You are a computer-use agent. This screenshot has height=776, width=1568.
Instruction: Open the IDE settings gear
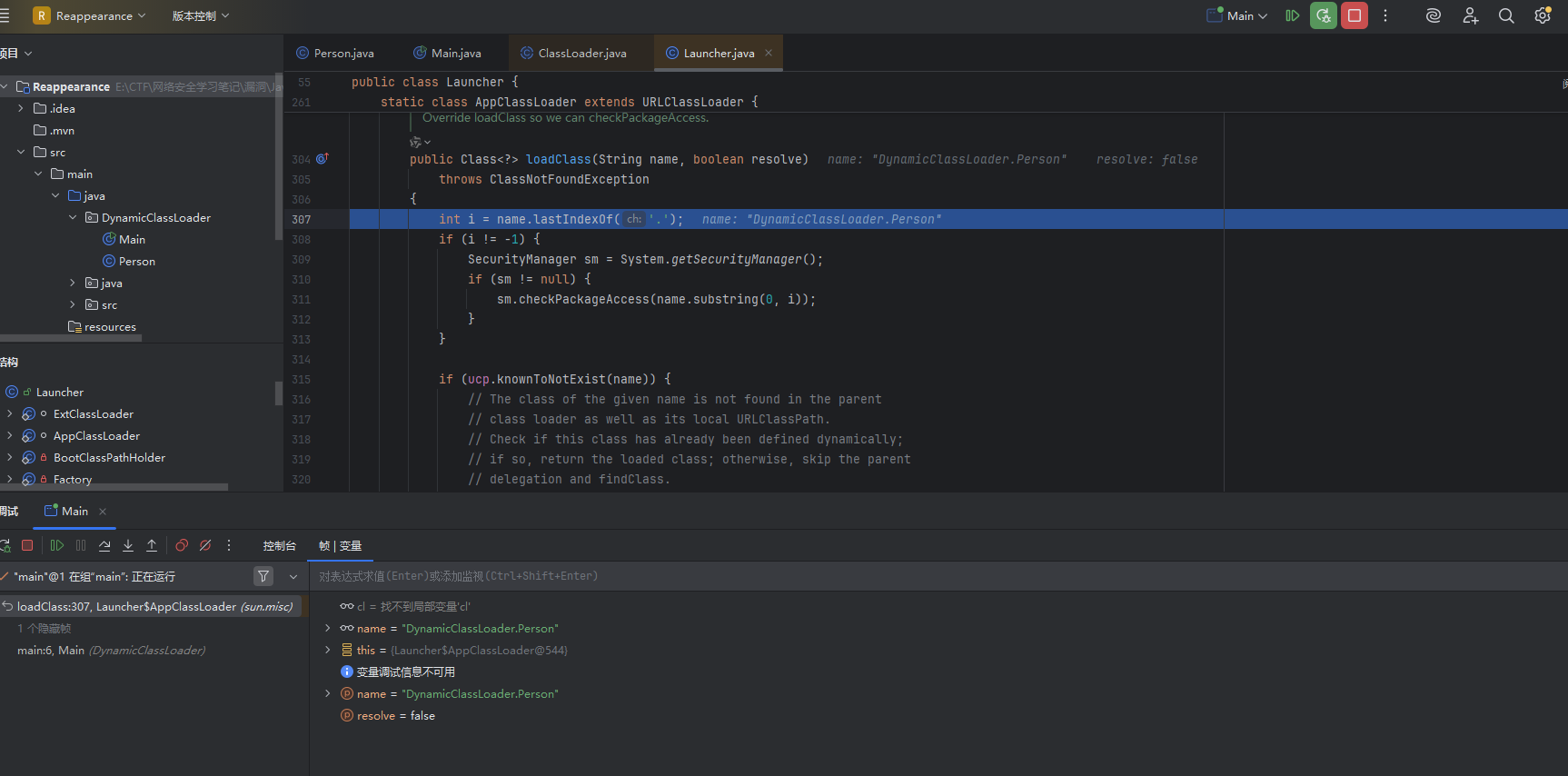(1543, 15)
